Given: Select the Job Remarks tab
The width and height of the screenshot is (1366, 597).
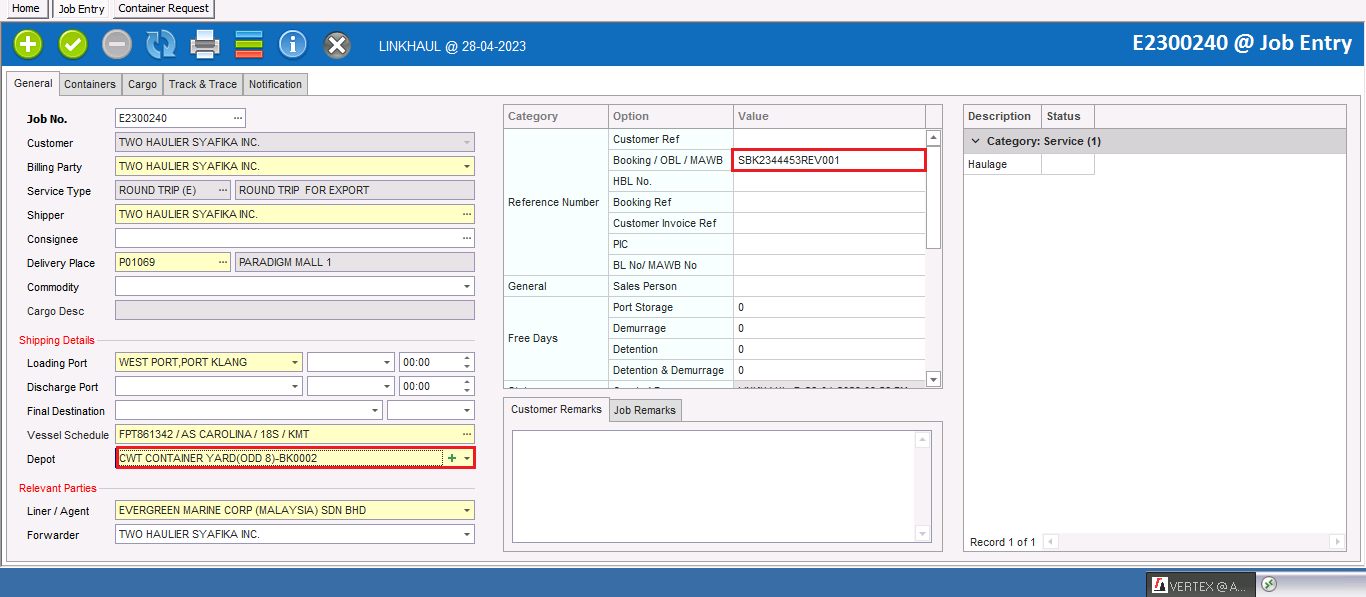Looking at the screenshot, I should click(645, 410).
